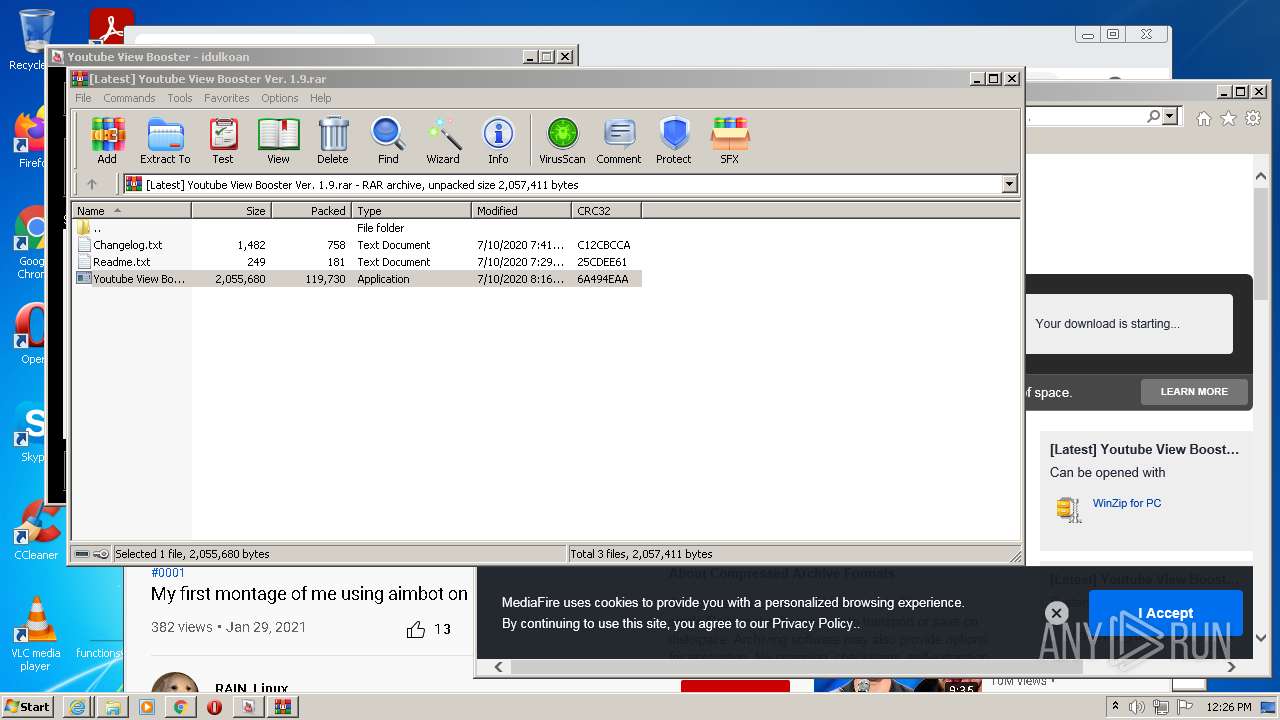This screenshot has width=1280, height=720.
Task: Launch the Wizard wand icon
Action: click(443, 140)
